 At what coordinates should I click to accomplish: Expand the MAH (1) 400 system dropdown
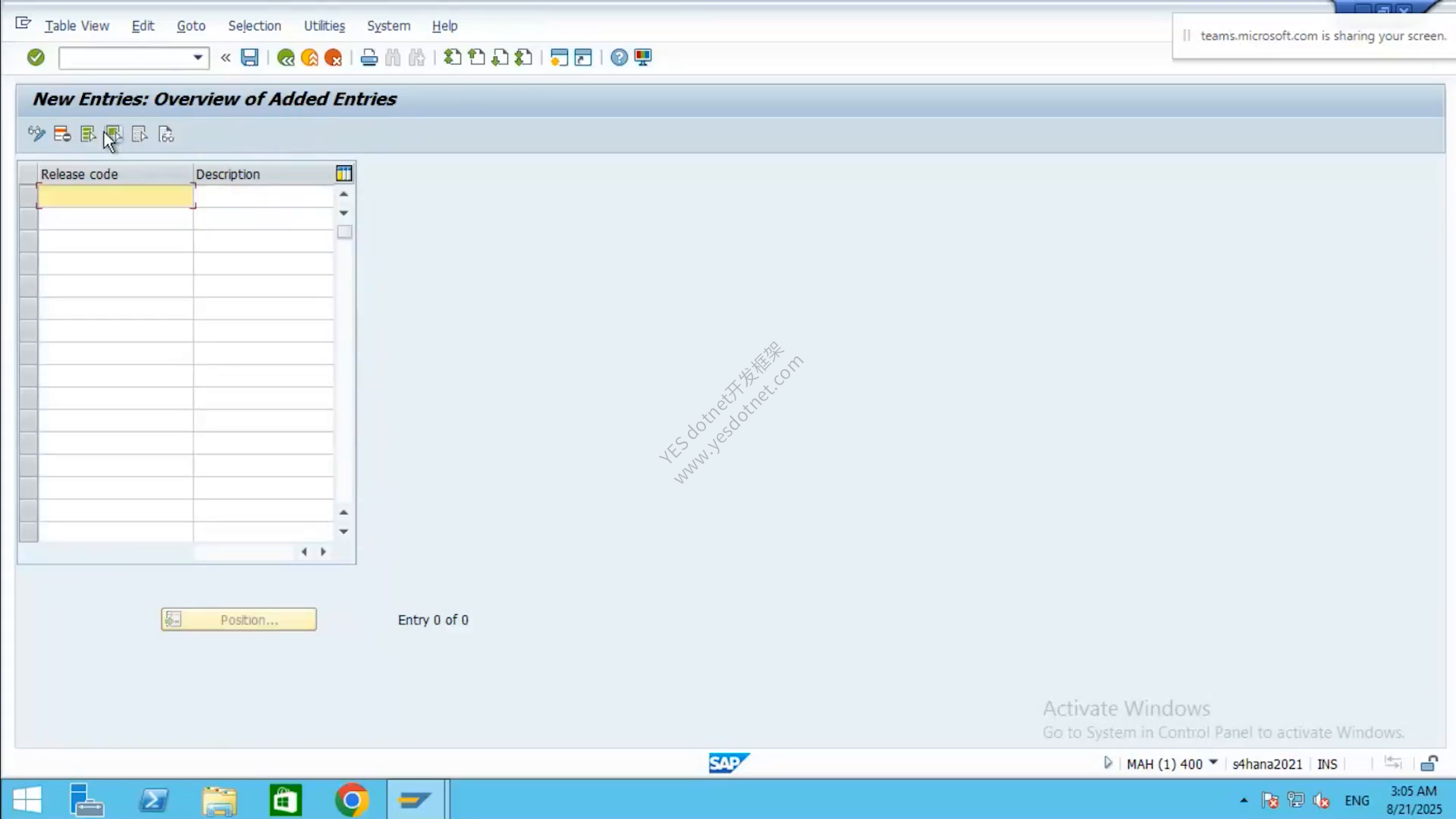click(x=1213, y=762)
